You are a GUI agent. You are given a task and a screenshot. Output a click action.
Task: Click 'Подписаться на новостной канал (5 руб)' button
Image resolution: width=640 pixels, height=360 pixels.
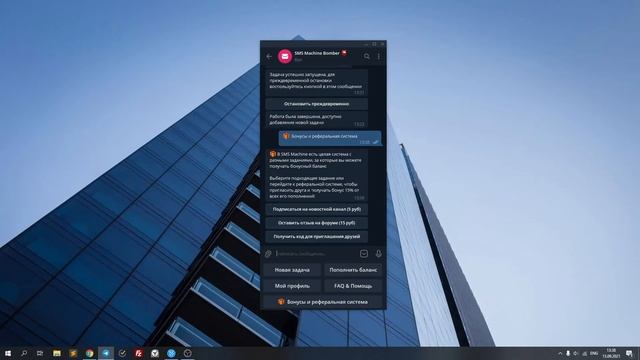[x=316, y=209]
